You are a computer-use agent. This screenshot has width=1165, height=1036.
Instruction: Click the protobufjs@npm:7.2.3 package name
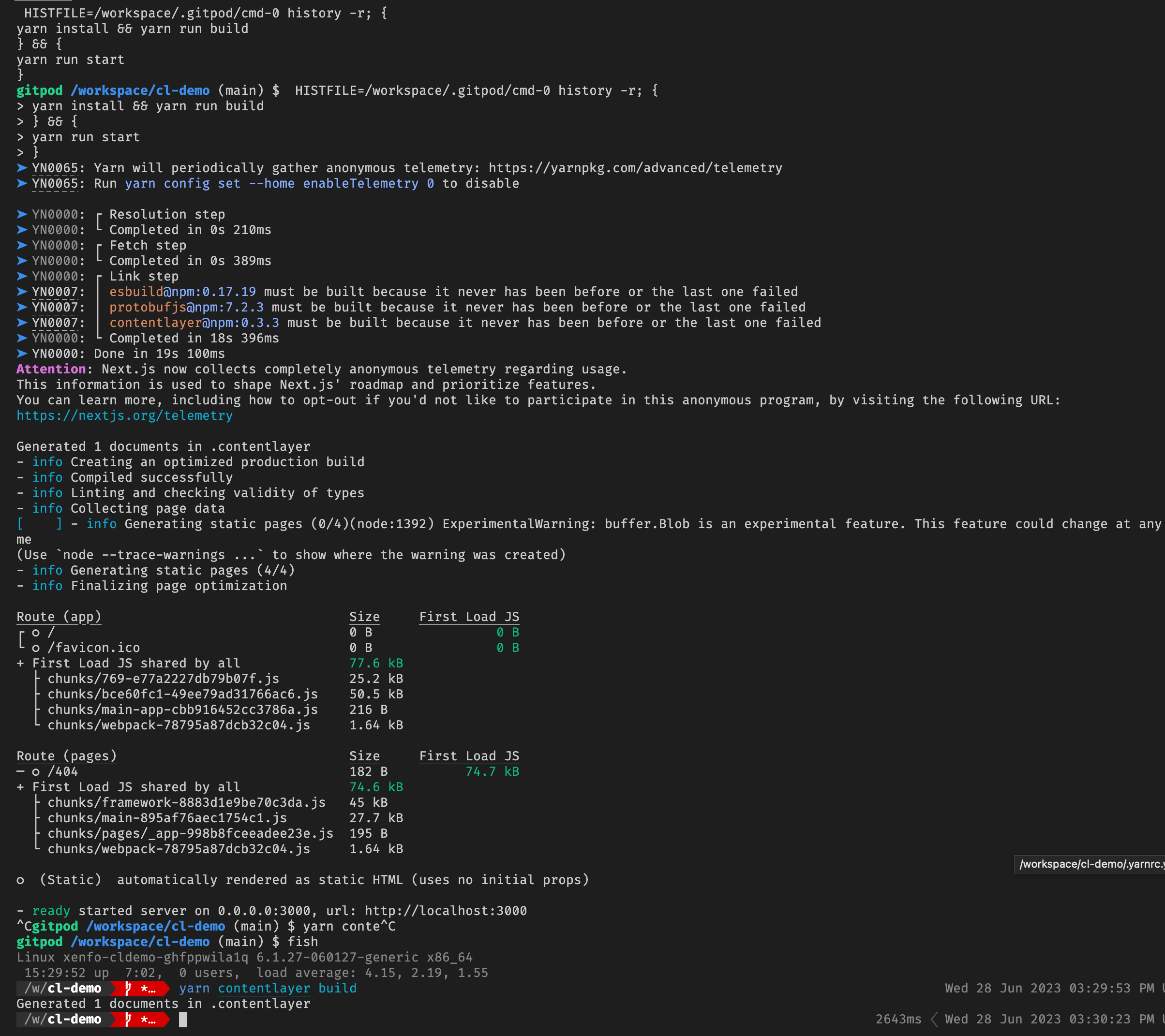click(186, 307)
